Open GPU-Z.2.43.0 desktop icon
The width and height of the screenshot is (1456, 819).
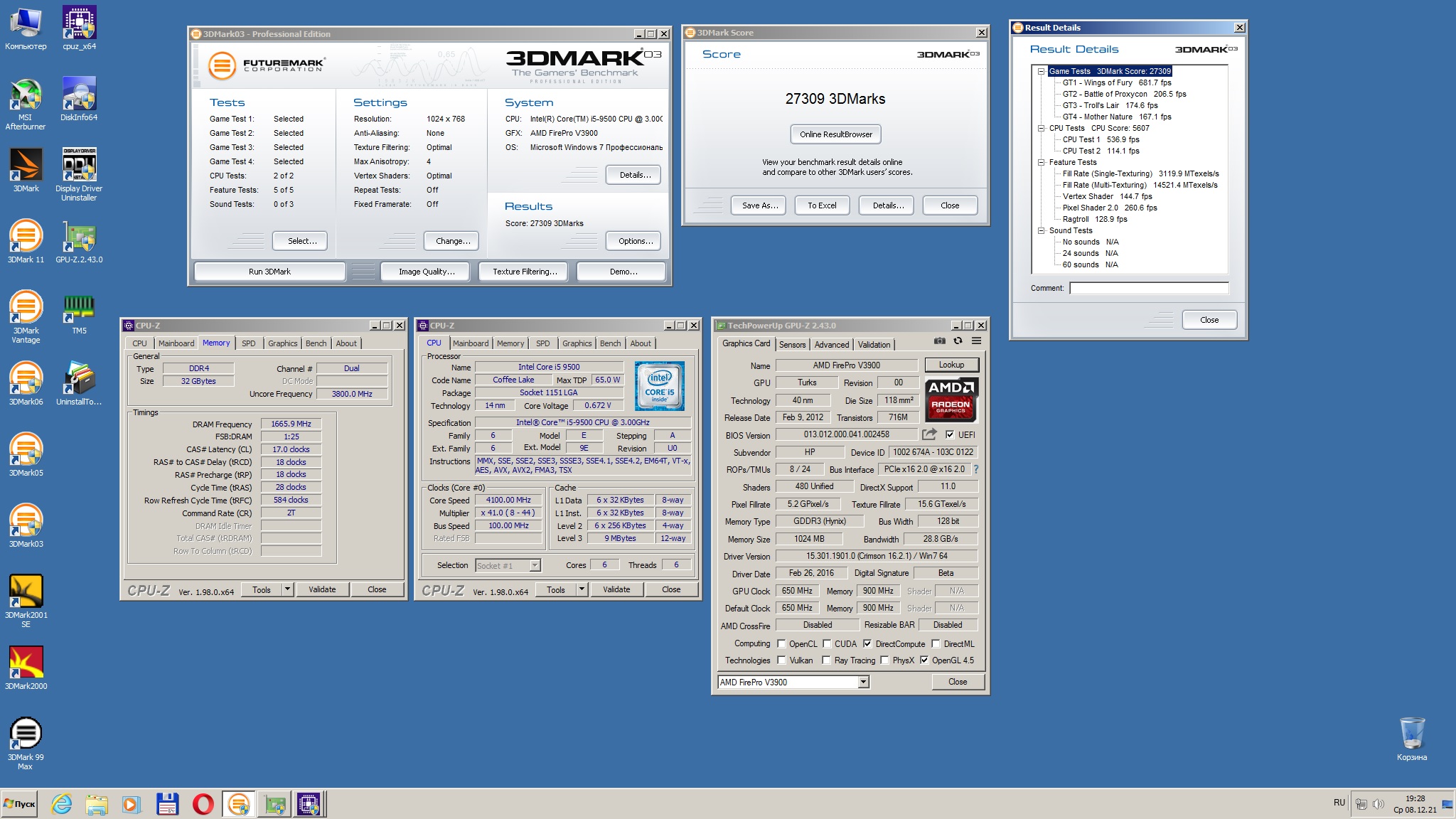tap(79, 242)
